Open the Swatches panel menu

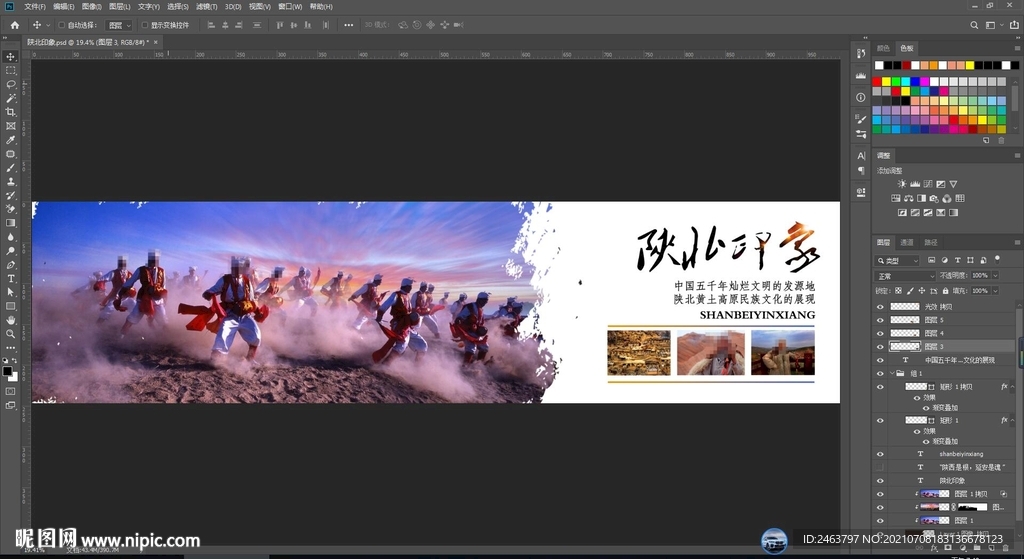[x=1017, y=48]
